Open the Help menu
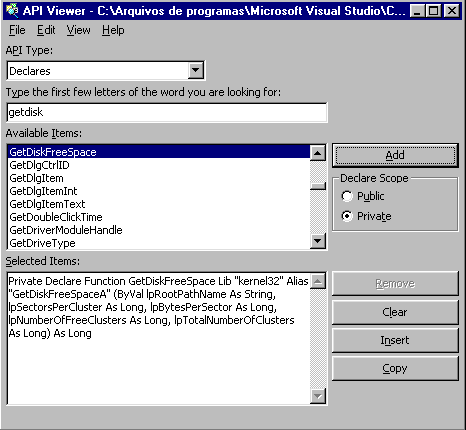Screen dimensions: 466x430 coord(113,30)
